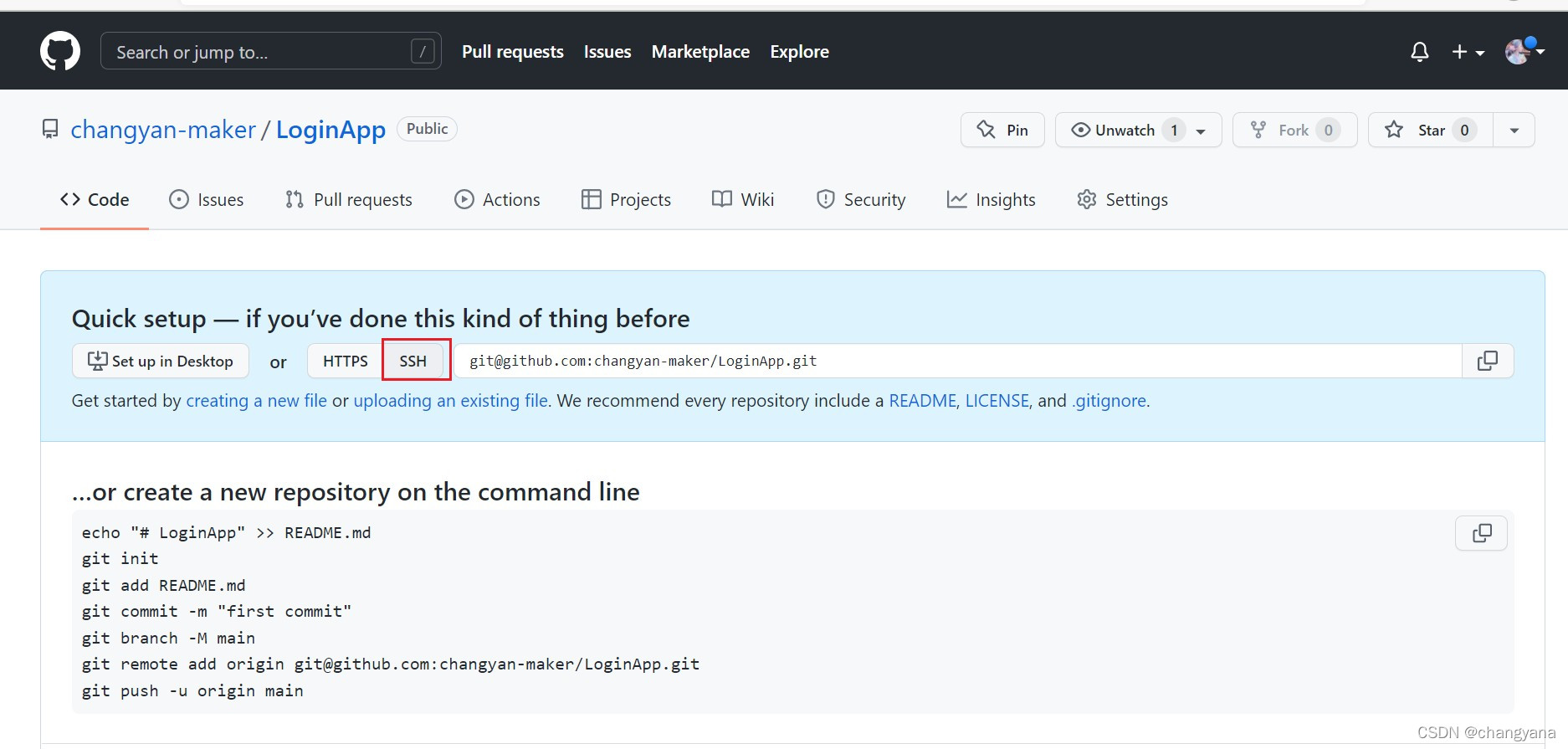This screenshot has height=749, width=1568.
Task: Click the GitHub logo icon
Action: click(60, 51)
